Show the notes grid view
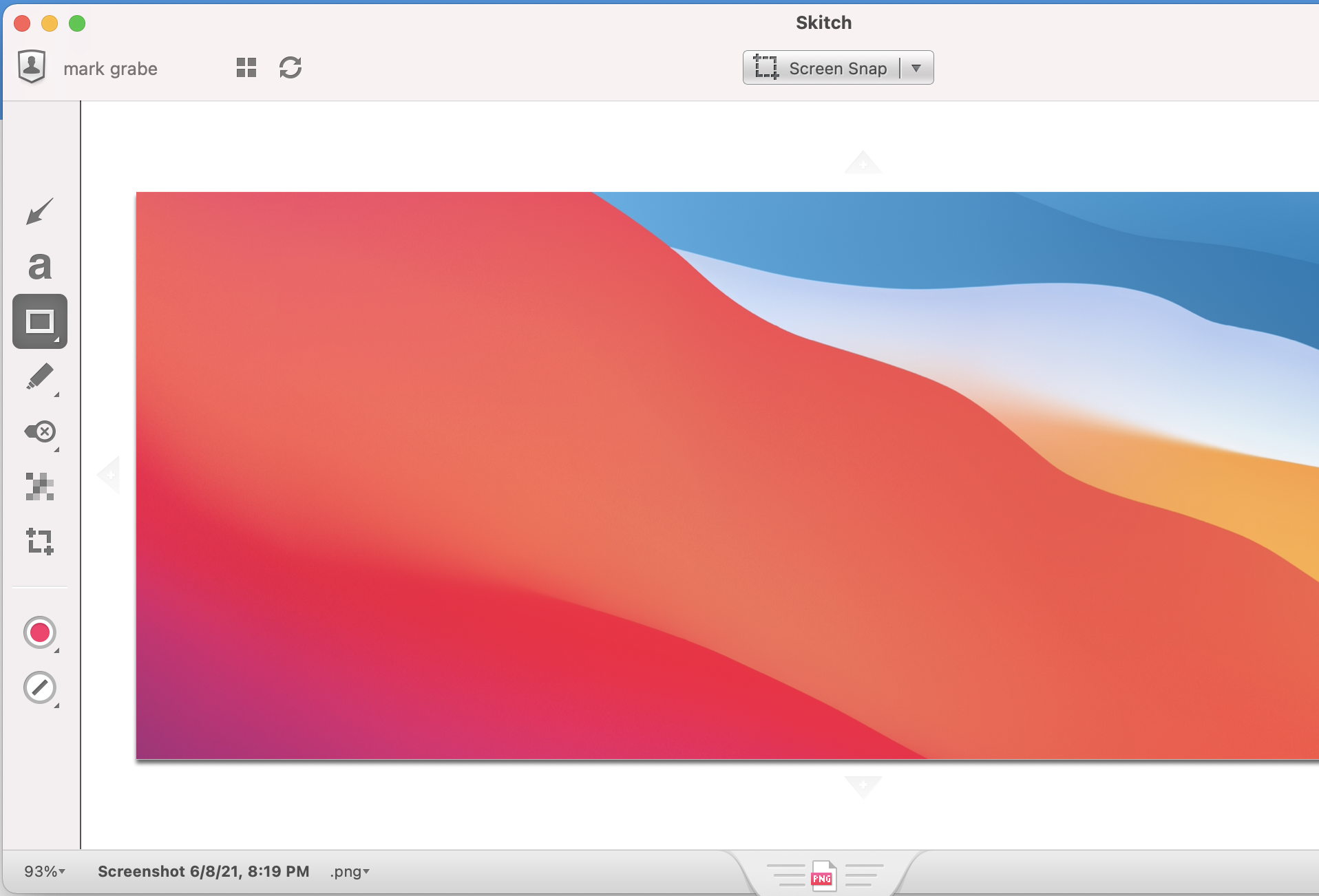1319x896 pixels. [x=246, y=67]
